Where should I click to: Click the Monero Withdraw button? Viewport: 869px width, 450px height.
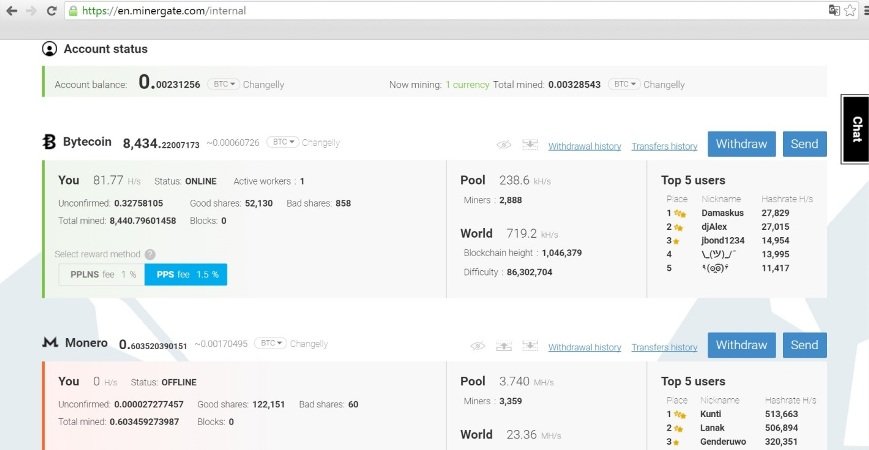click(742, 345)
